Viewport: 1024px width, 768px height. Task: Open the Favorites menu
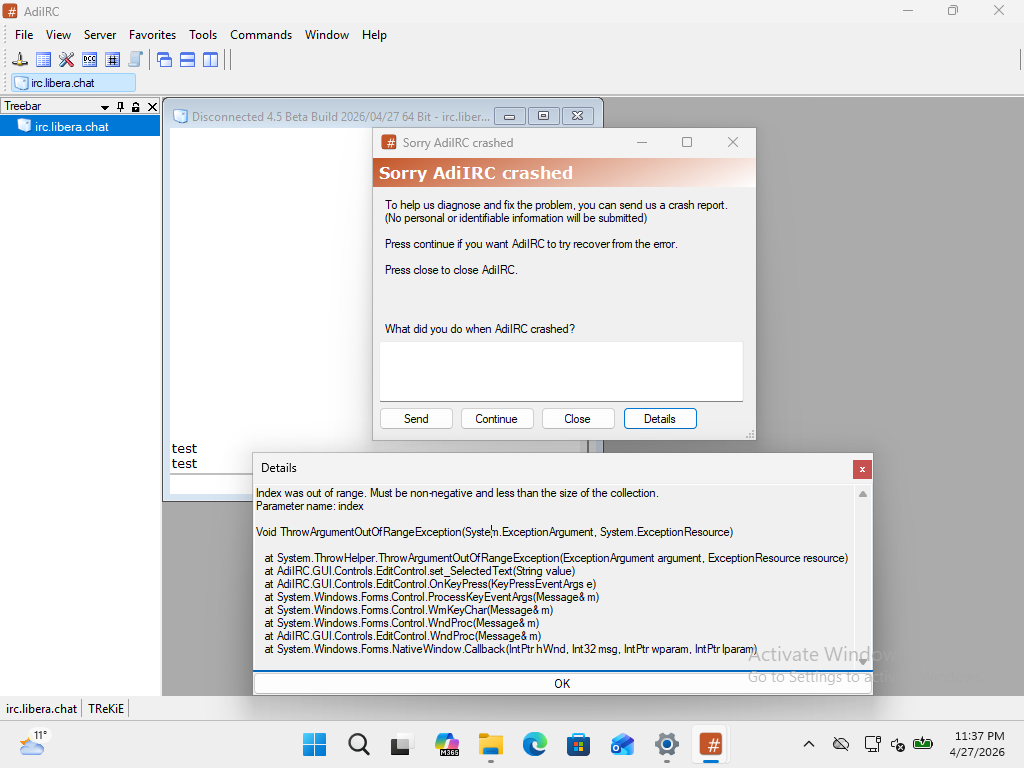point(152,35)
